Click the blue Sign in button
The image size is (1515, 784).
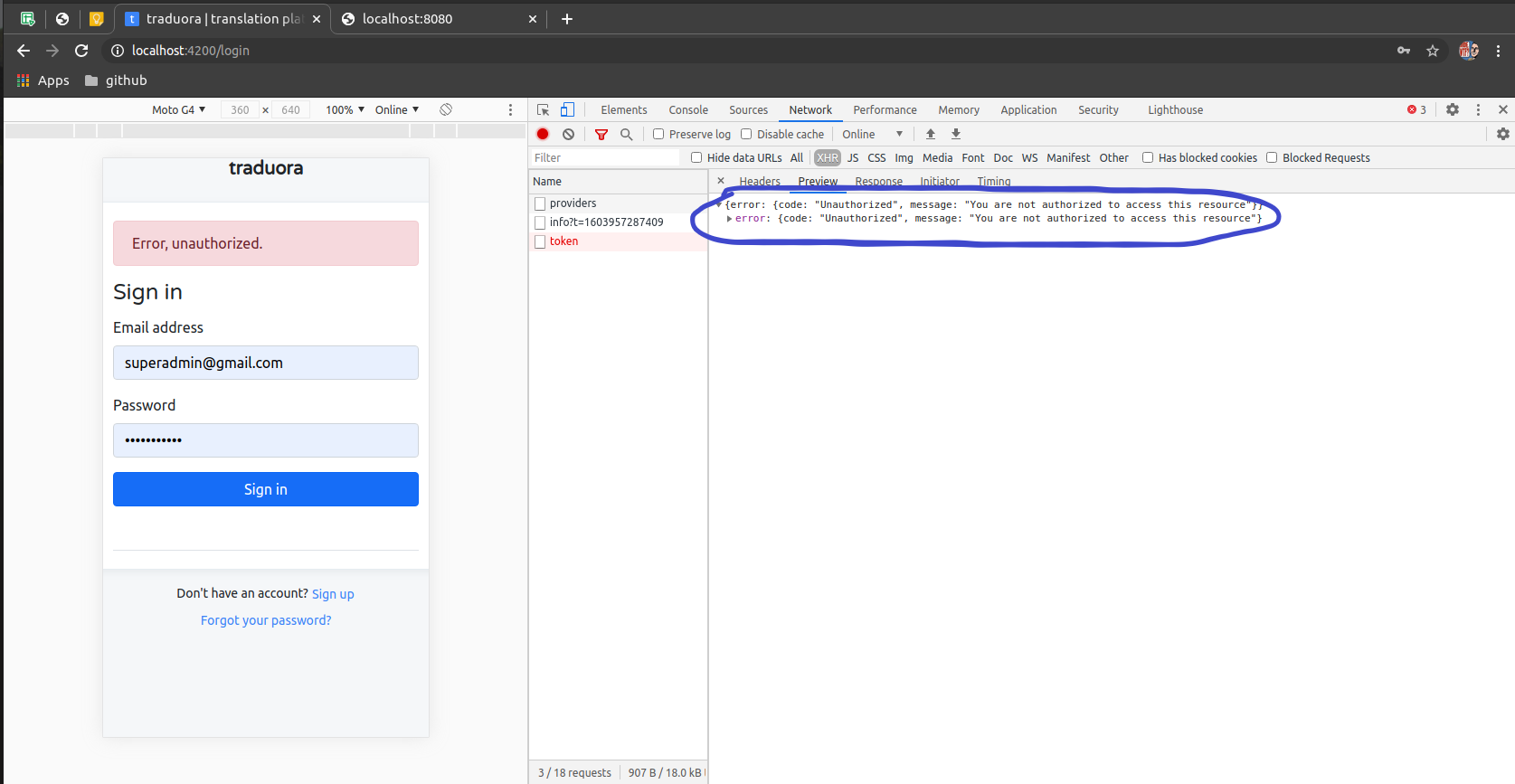(x=266, y=489)
